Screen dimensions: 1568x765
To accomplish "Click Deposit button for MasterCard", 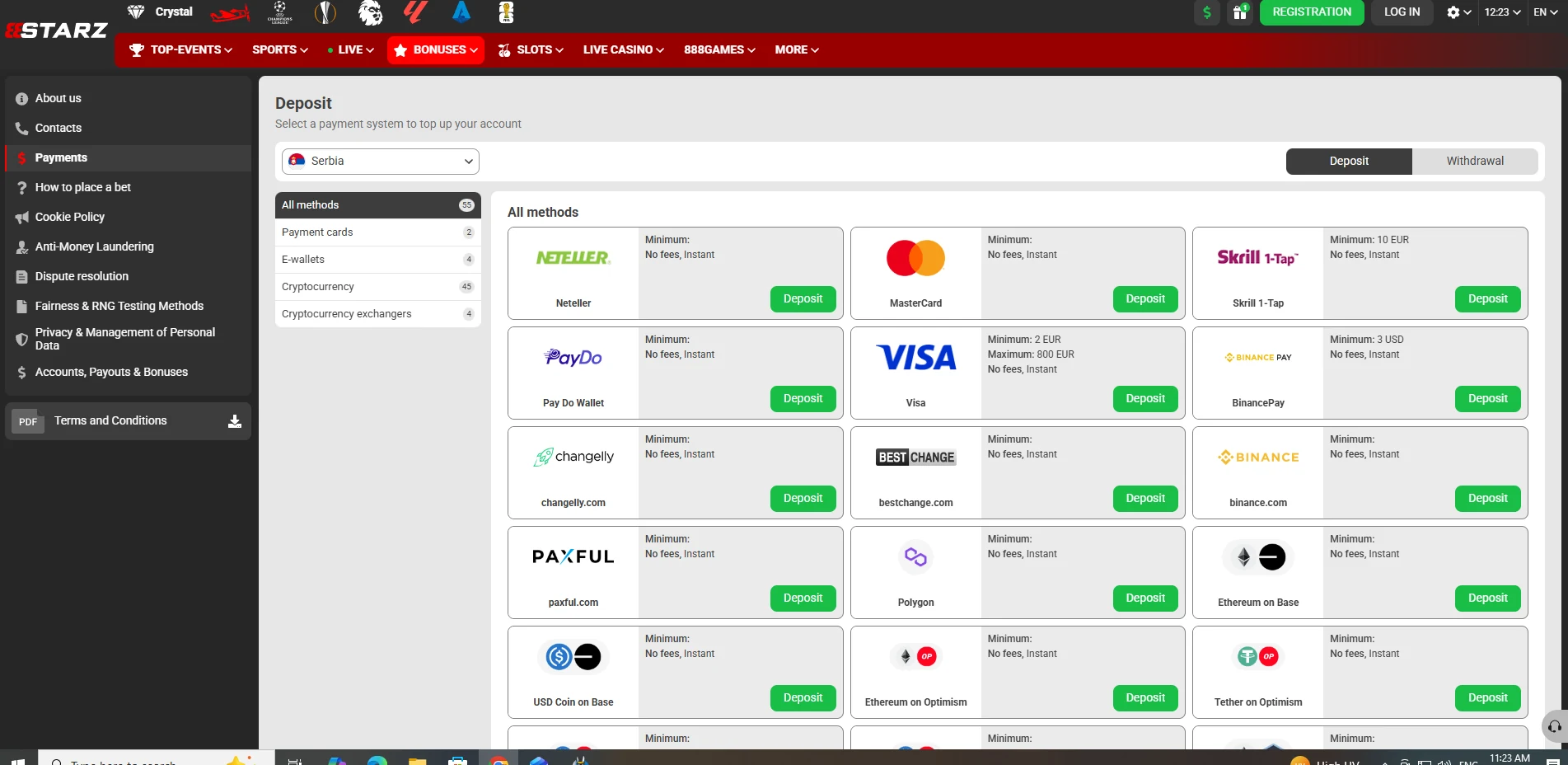I will pyautogui.click(x=1145, y=299).
